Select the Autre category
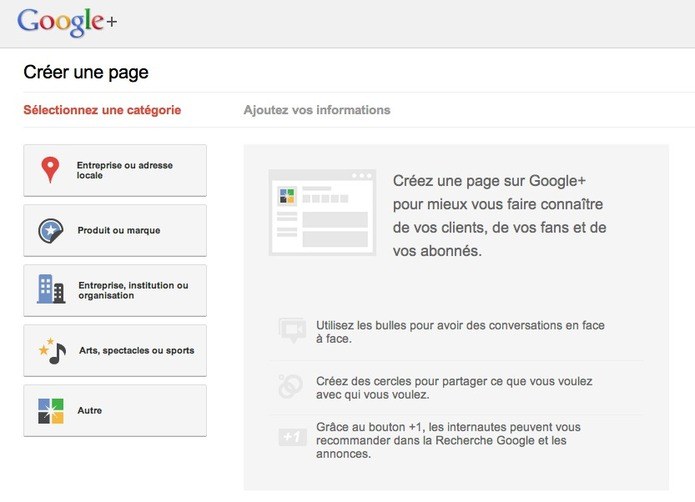 (x=115, y=411)
